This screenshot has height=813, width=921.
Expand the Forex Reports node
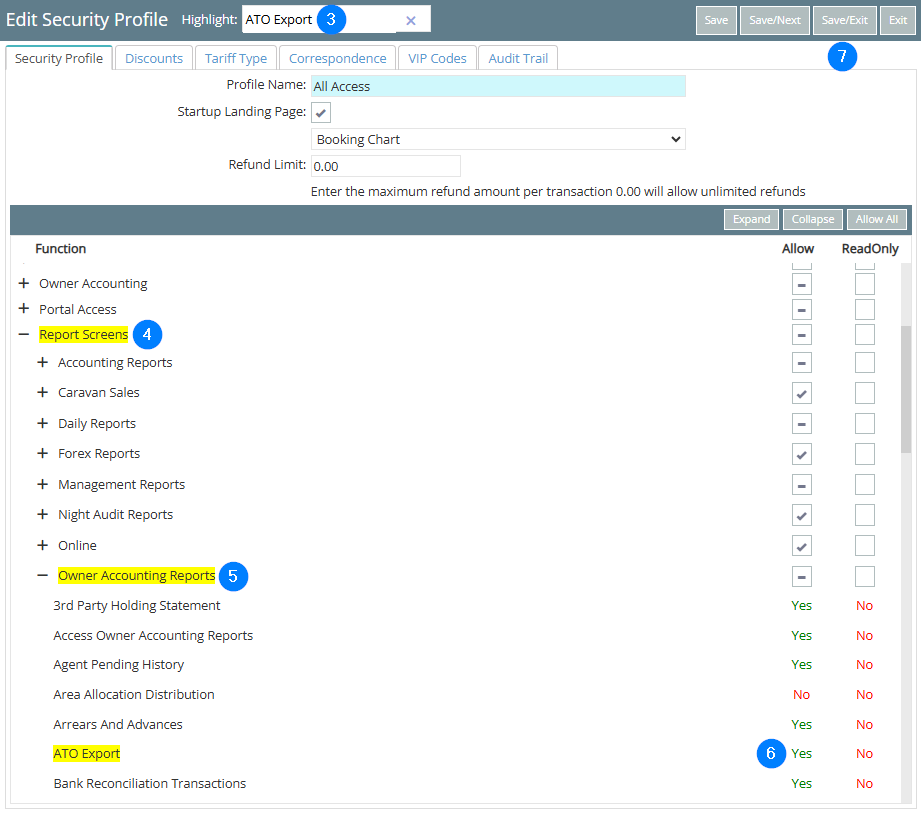[43, 454]
